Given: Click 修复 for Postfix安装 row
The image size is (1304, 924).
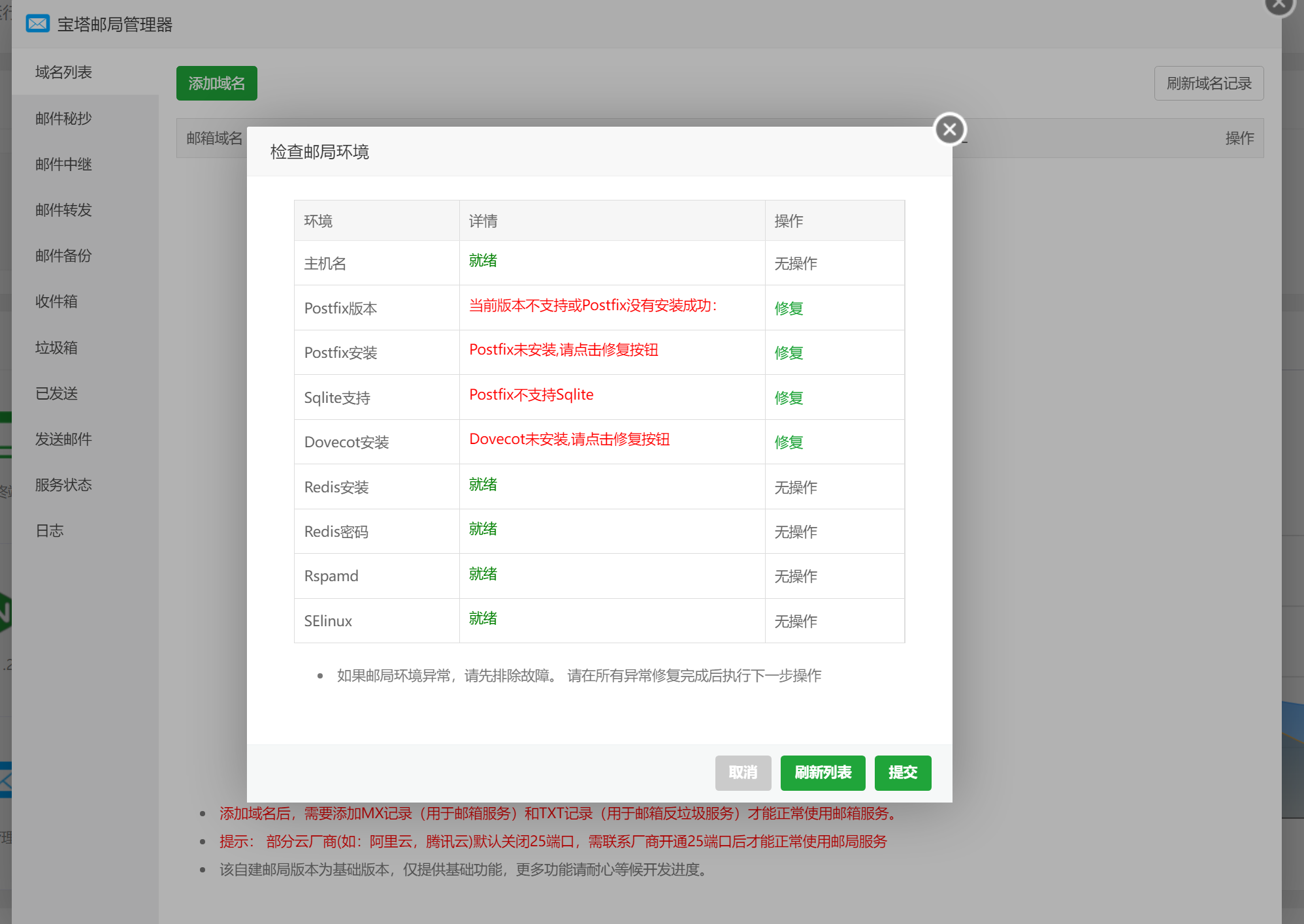Looking at the screenshot, I should [x=789, y=353].
